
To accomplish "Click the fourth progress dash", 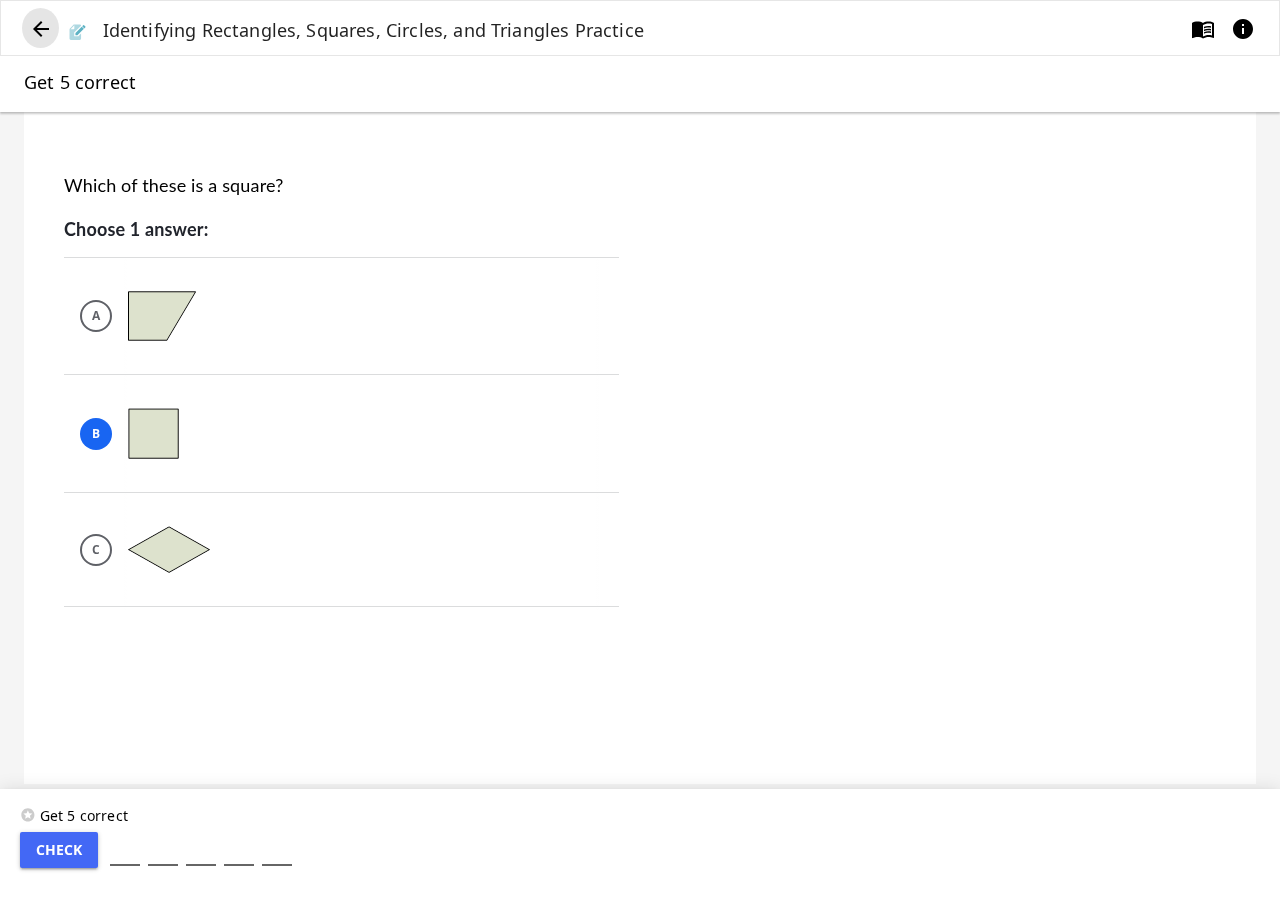I will [239, 864].
